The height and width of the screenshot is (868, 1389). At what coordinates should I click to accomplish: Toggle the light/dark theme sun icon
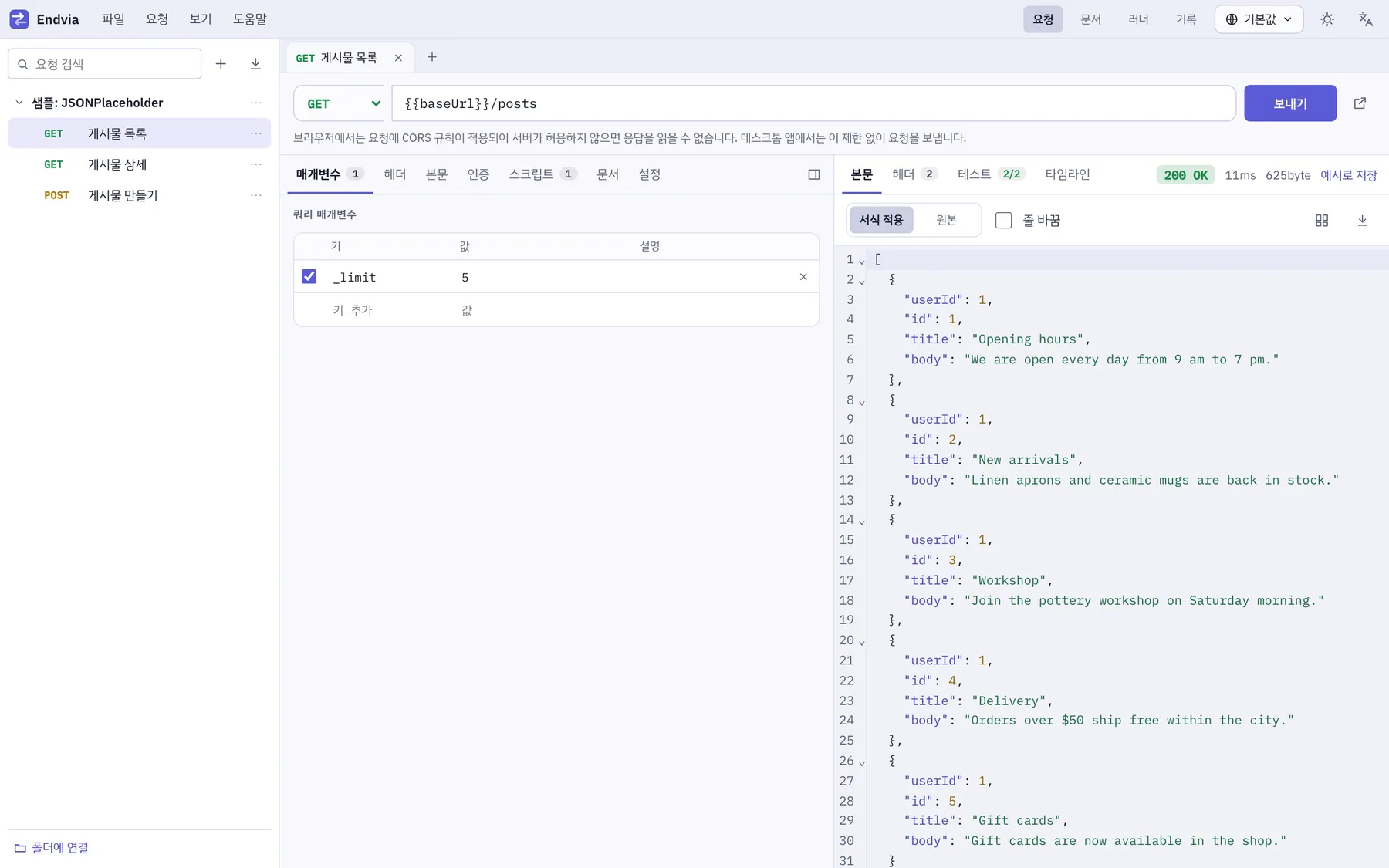(1327, 19)
